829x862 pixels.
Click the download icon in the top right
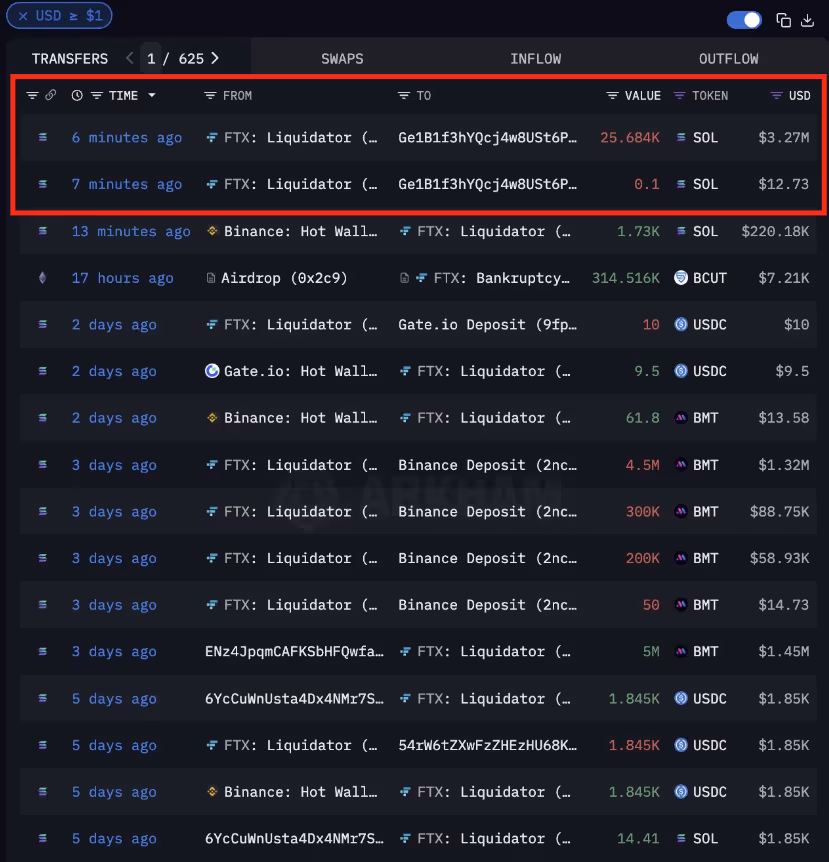pos(808,20)
